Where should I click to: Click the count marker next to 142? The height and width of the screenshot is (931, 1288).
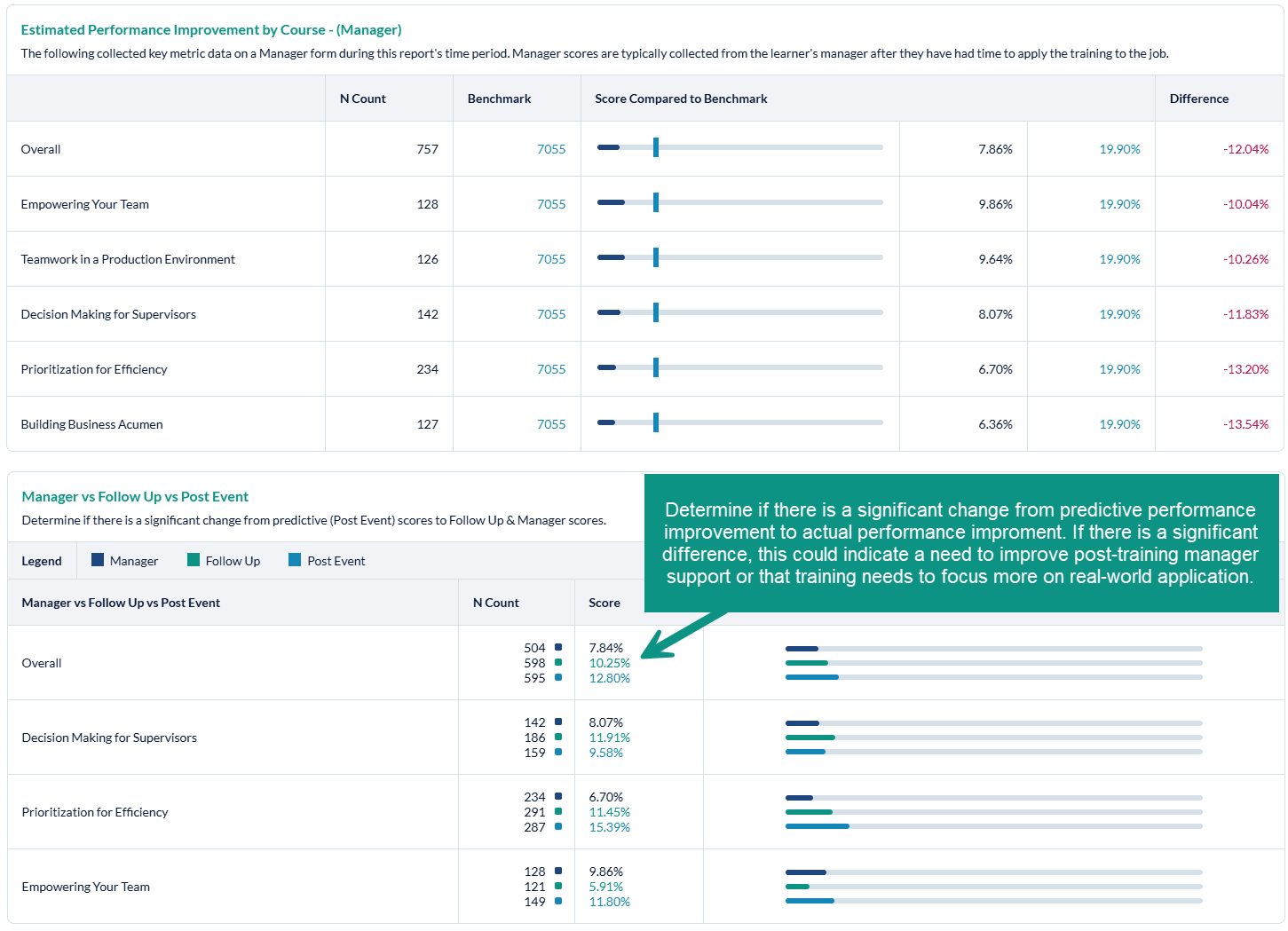(x=558, y=722)
